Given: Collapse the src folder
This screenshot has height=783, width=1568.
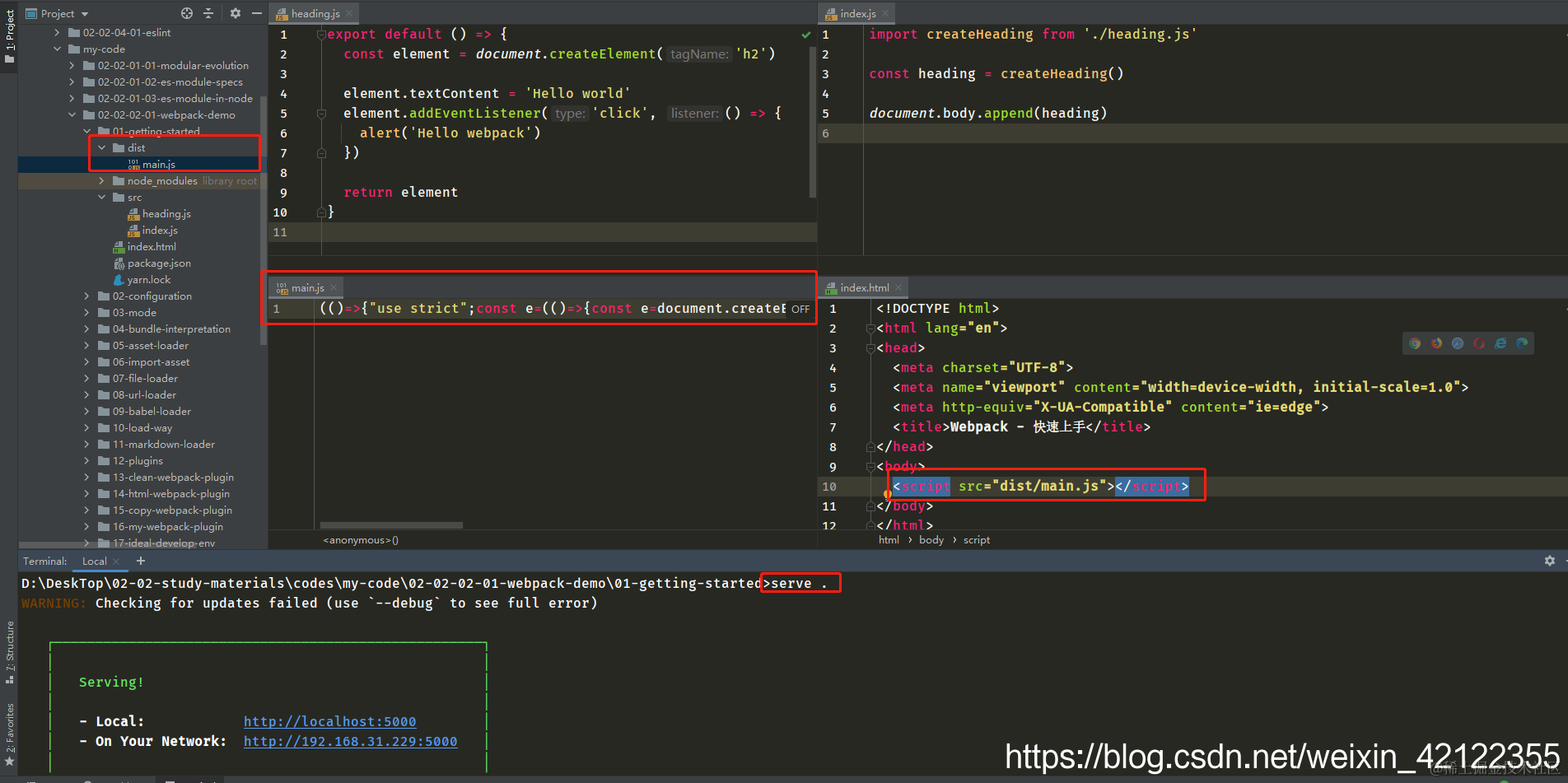Looking at the screenshot, I should pyautogui.click(x=101, y=198).
